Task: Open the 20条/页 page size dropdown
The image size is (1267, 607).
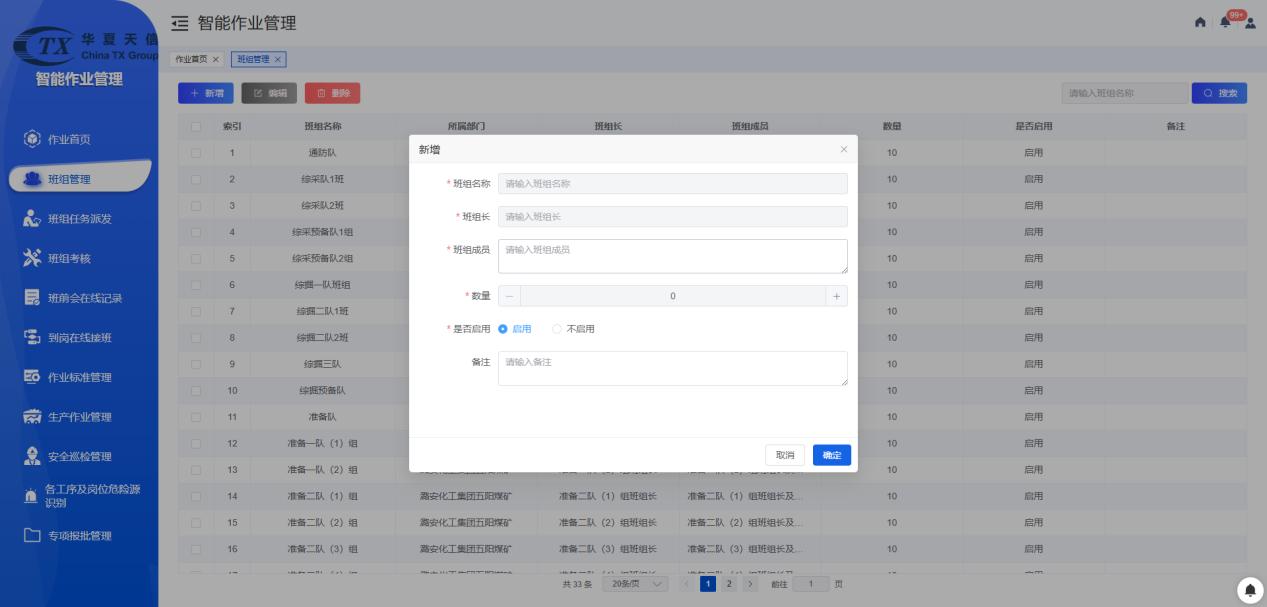Action: tap(636, 583)
